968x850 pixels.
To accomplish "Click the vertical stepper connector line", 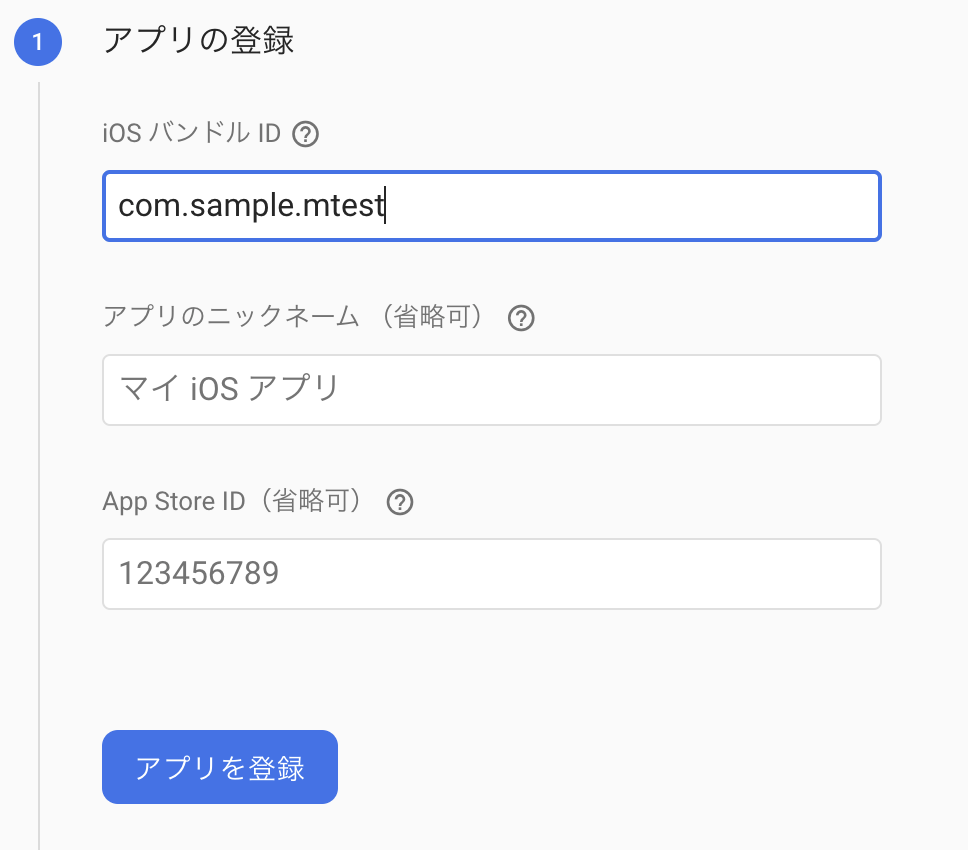I will click(x=39, y=466).
